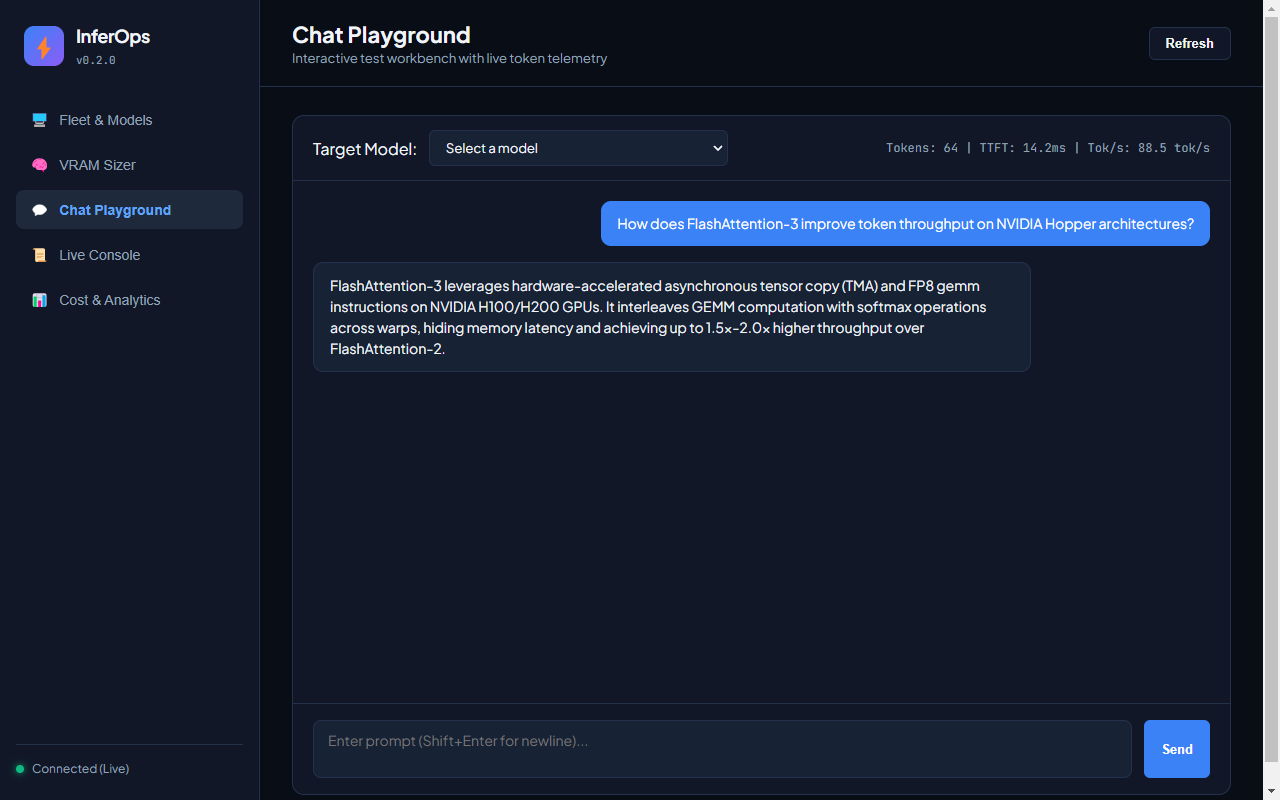Viewport: 1280px width, 800px height.
Task: Click the v0.2.0 version label
Action: (96, 60)
